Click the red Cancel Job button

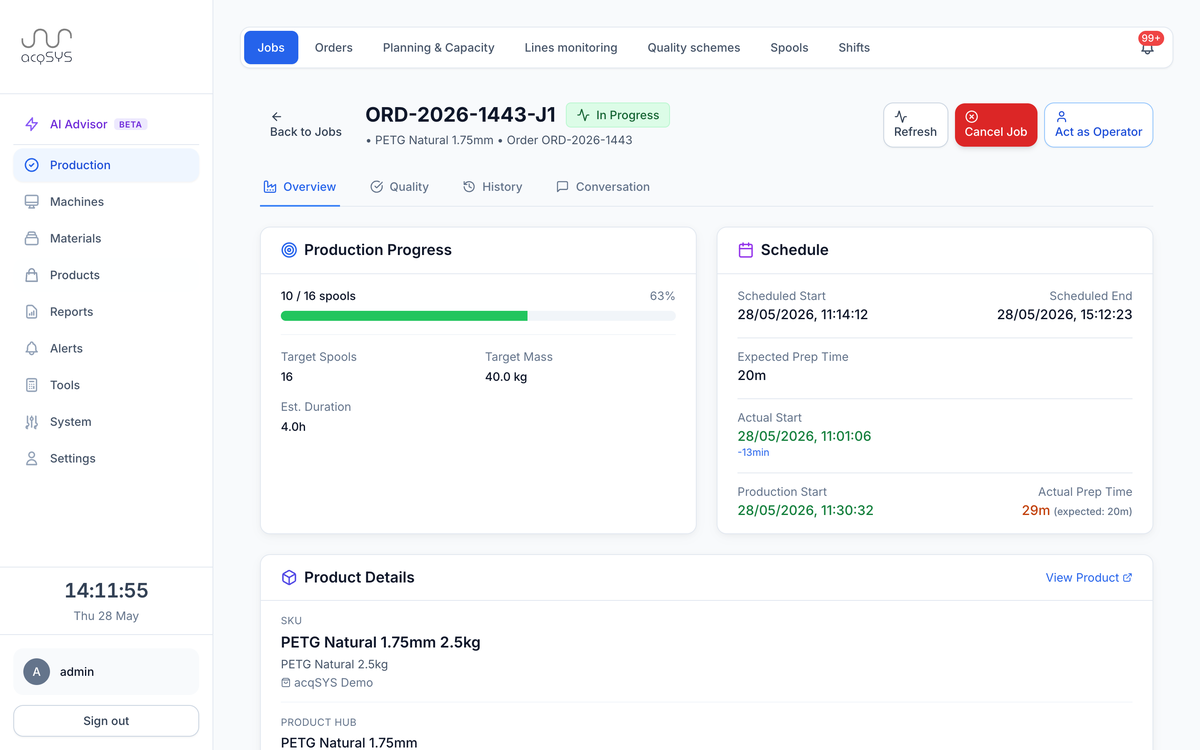996,125
